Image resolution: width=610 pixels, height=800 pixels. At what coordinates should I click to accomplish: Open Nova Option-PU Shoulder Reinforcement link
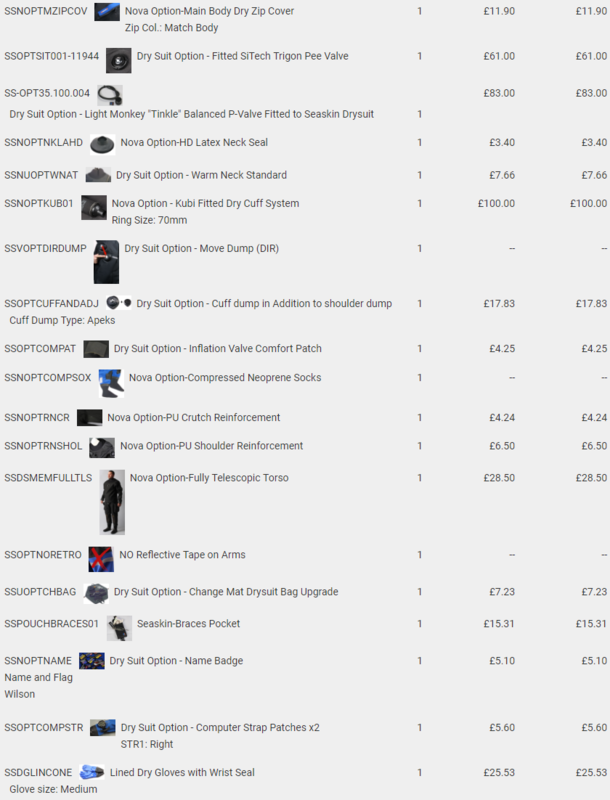pyautogui.click(x=212, y=445)
